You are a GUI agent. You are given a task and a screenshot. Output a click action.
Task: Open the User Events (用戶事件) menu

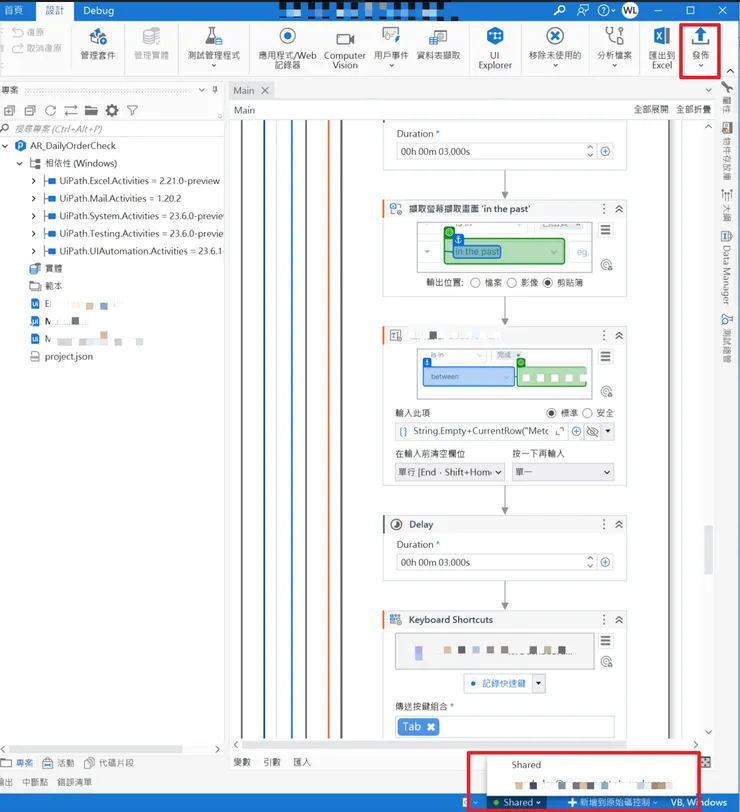pyautogui.click(x=391, y=48)
